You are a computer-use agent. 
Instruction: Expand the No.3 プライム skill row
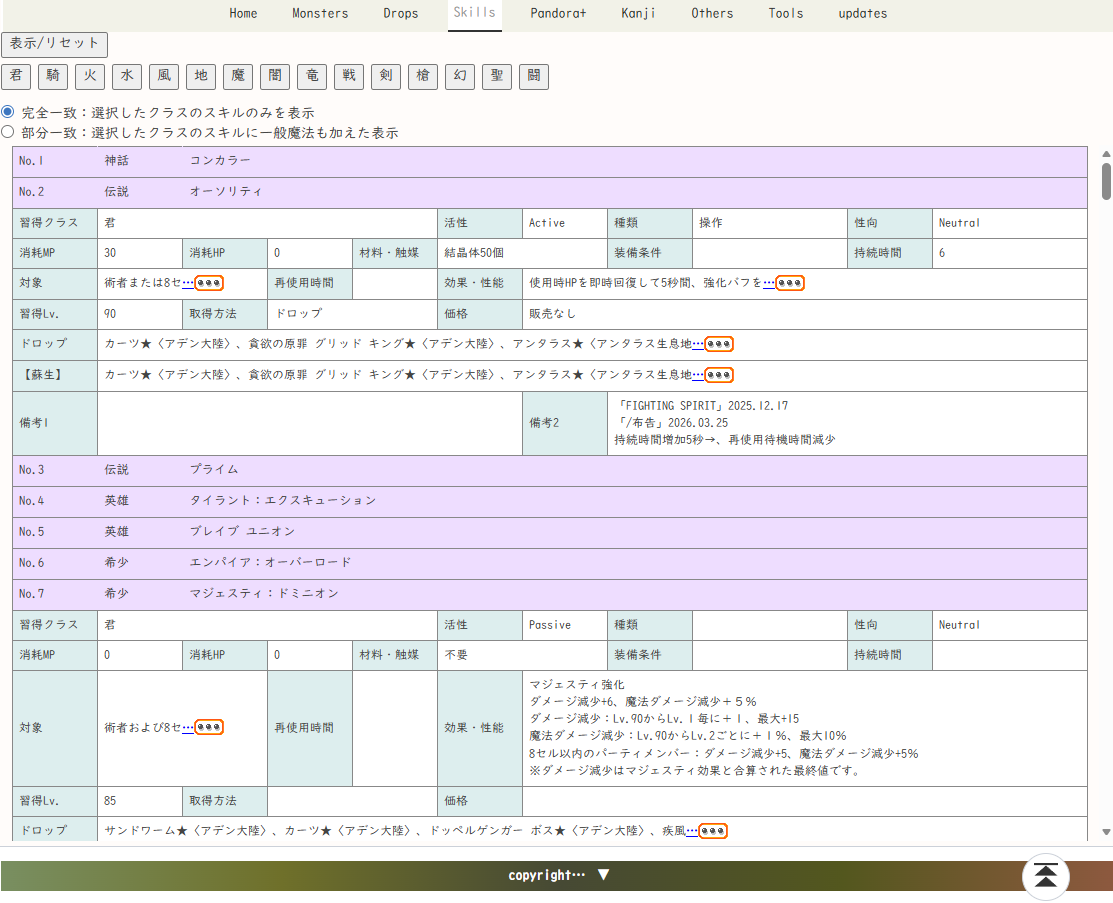point(549,470)
